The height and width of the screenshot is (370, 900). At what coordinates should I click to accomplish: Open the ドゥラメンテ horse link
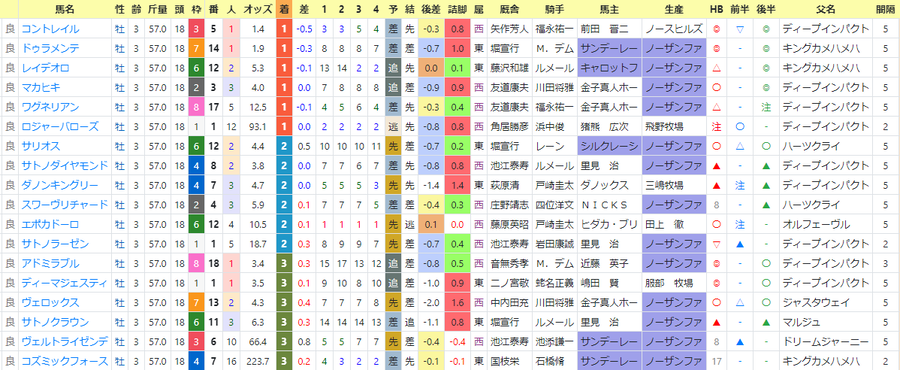point(50,49)
